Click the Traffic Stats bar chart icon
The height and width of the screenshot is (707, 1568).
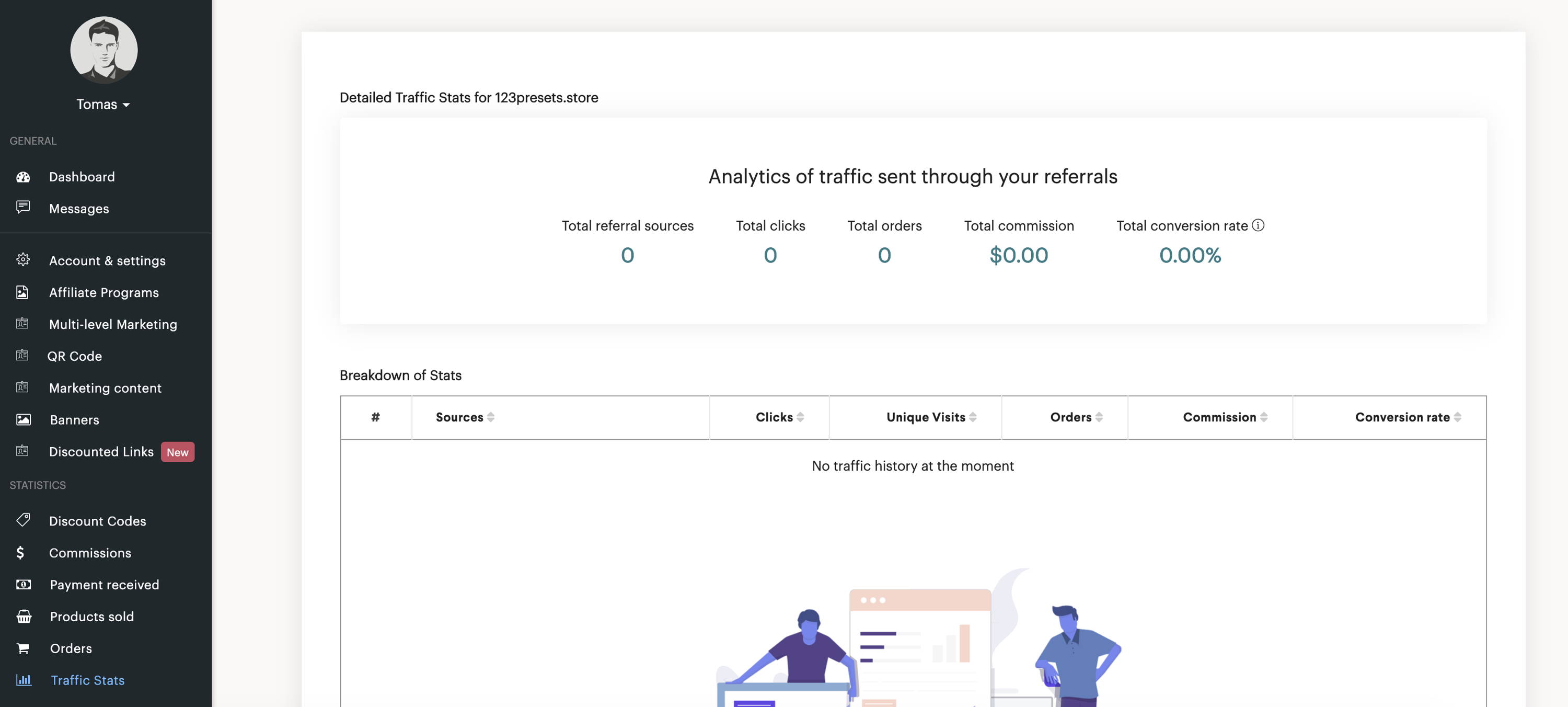(x=24, y=680)
